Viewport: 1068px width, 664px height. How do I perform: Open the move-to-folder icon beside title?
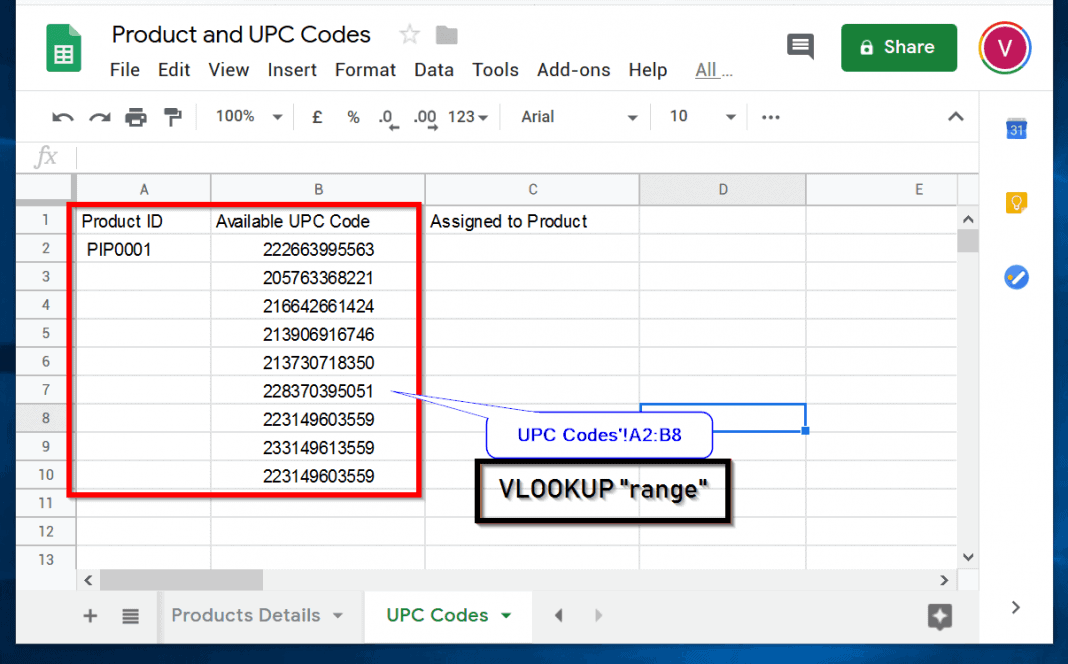click(x=447, y=35)
